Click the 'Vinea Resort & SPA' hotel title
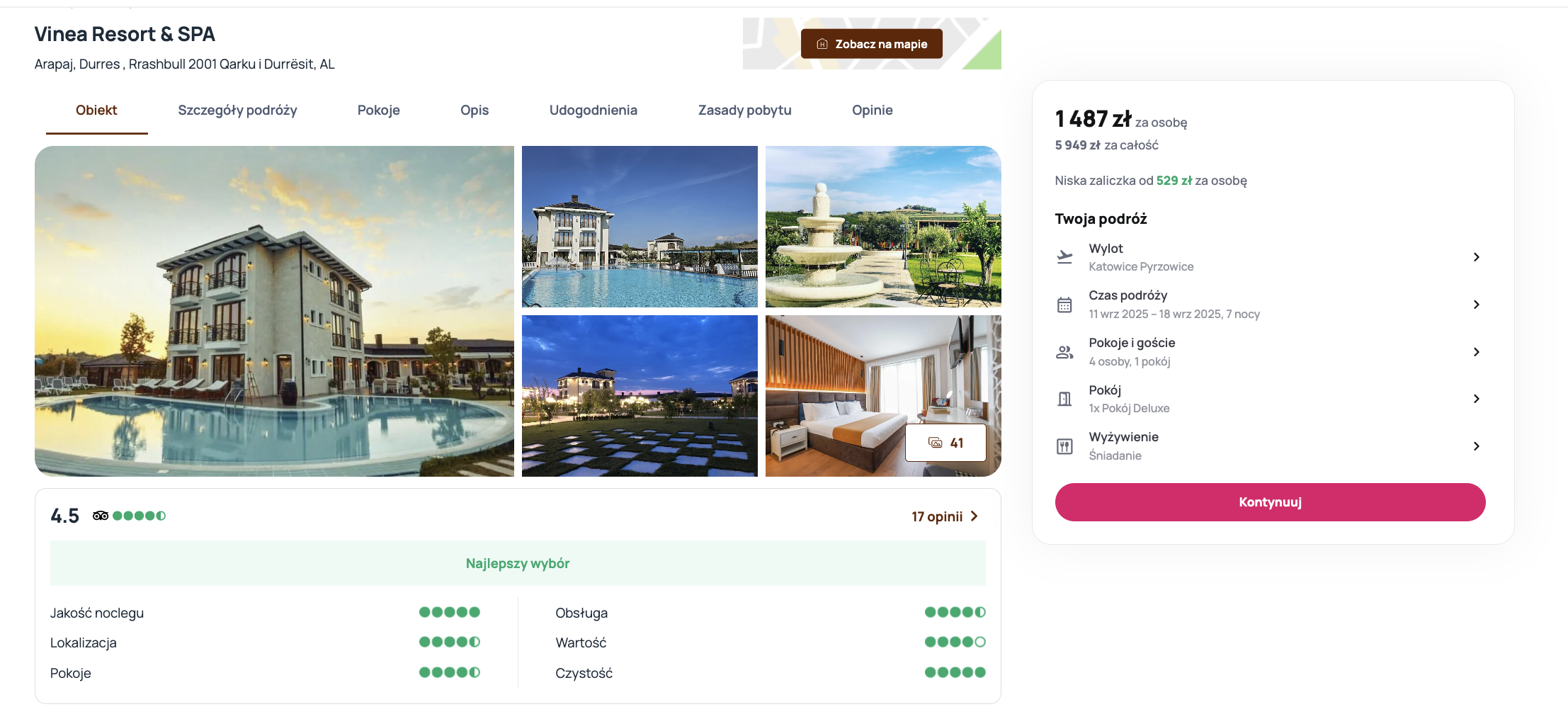The height and width of the screenshot is (714, 1568). (x=125, y=34)
